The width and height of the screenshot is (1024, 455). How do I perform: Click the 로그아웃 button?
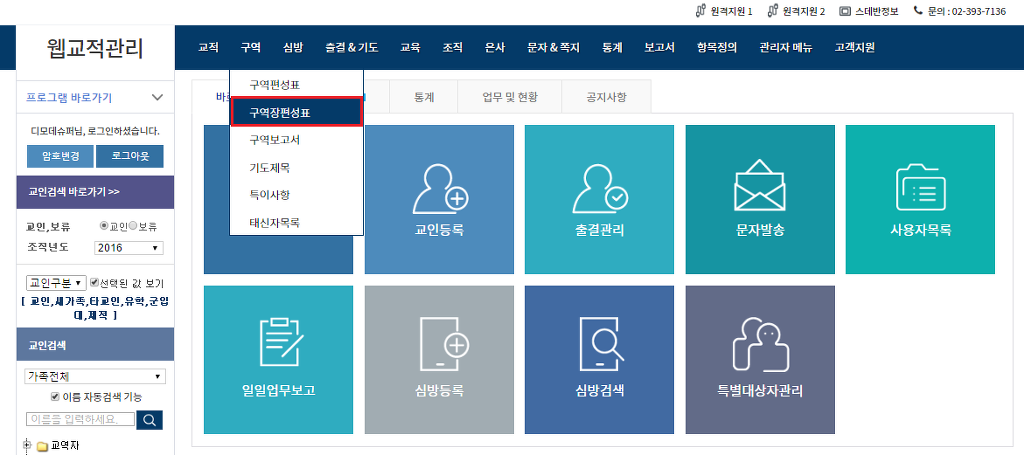pyautogui.click(x=129, y=157)
